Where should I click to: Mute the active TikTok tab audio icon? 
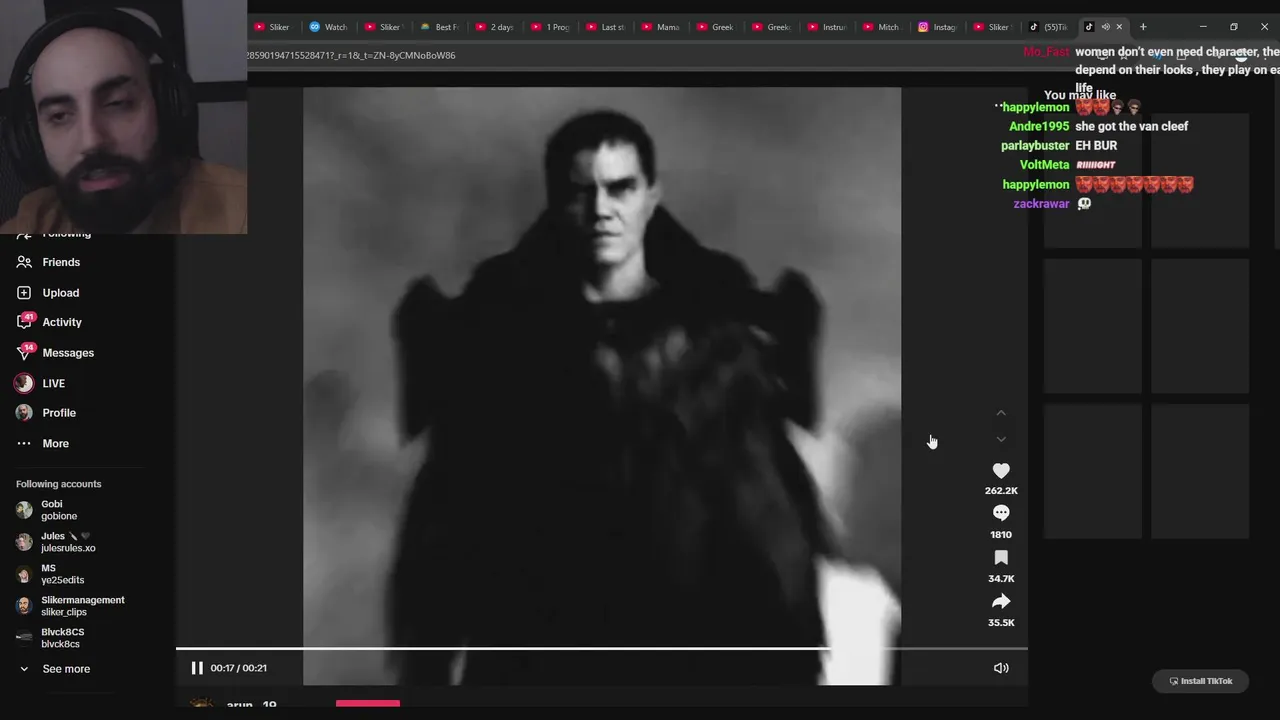[x=1105, y=27]
